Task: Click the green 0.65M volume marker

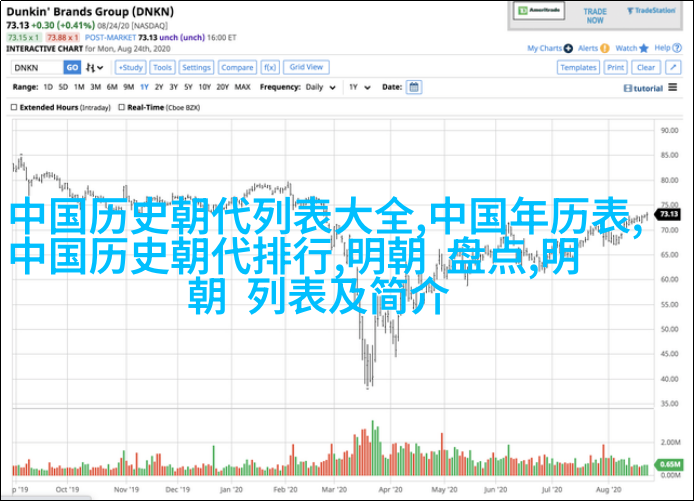Action: (x=668, y=464)
